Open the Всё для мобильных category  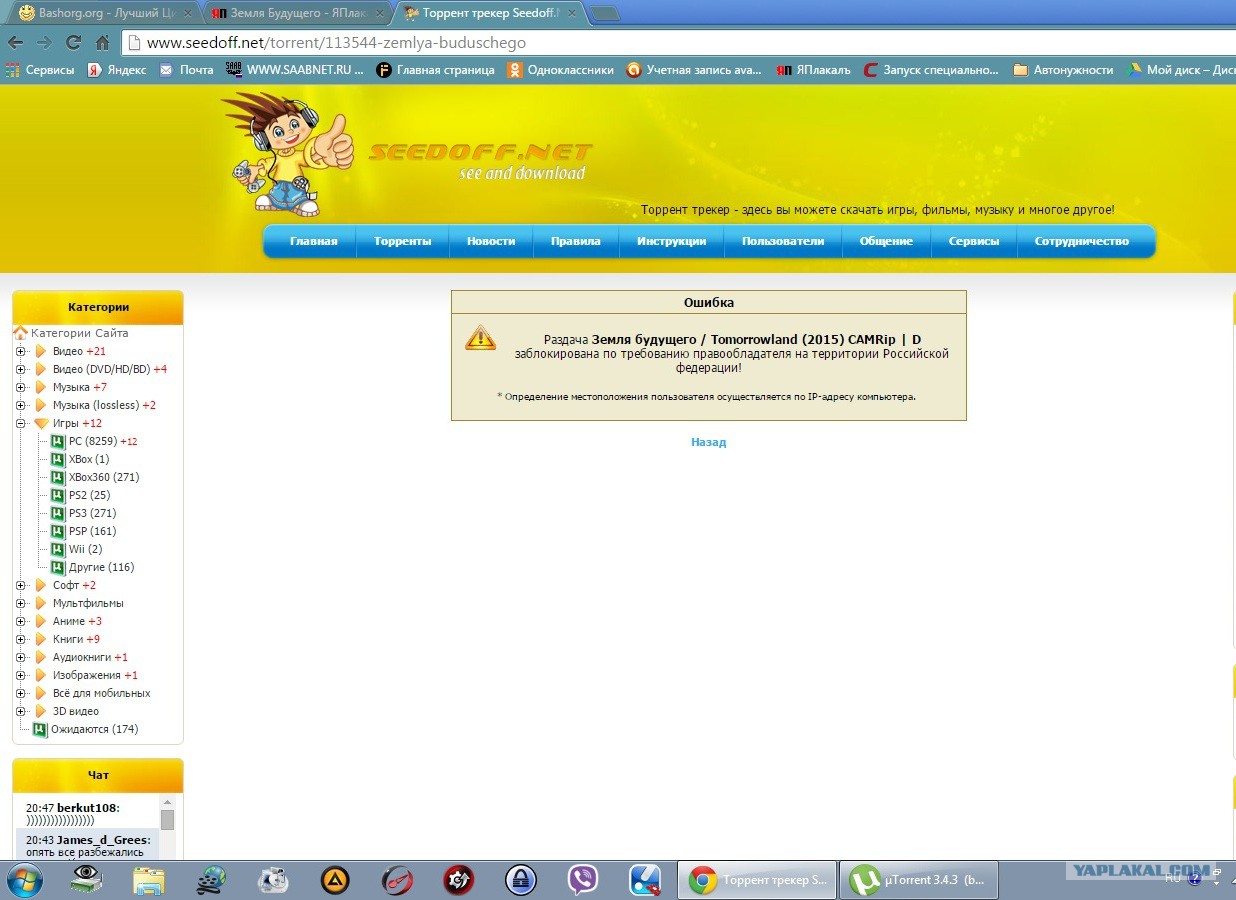point(101,693)
